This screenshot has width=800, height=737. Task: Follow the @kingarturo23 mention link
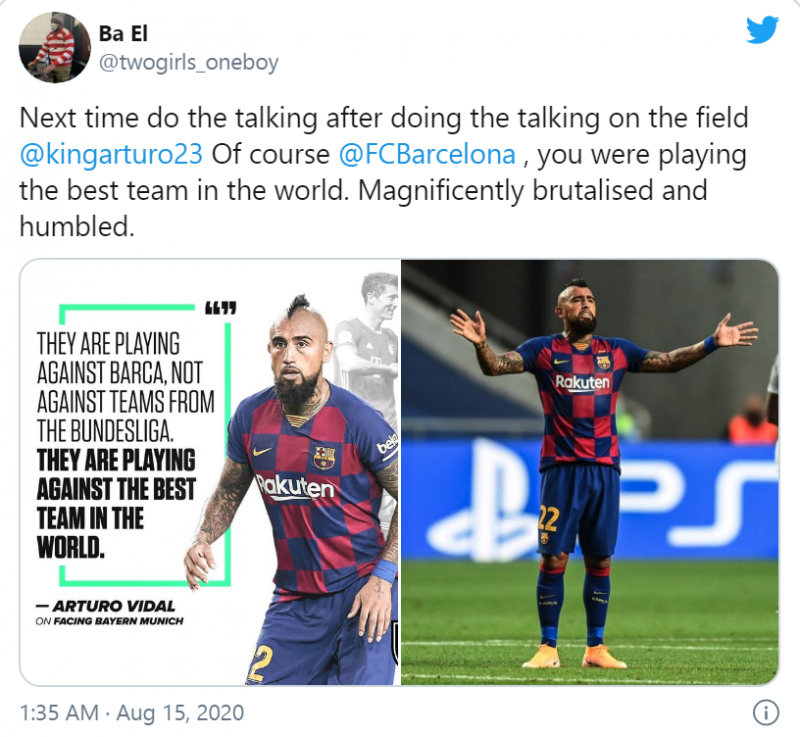(x=111, y=154)
